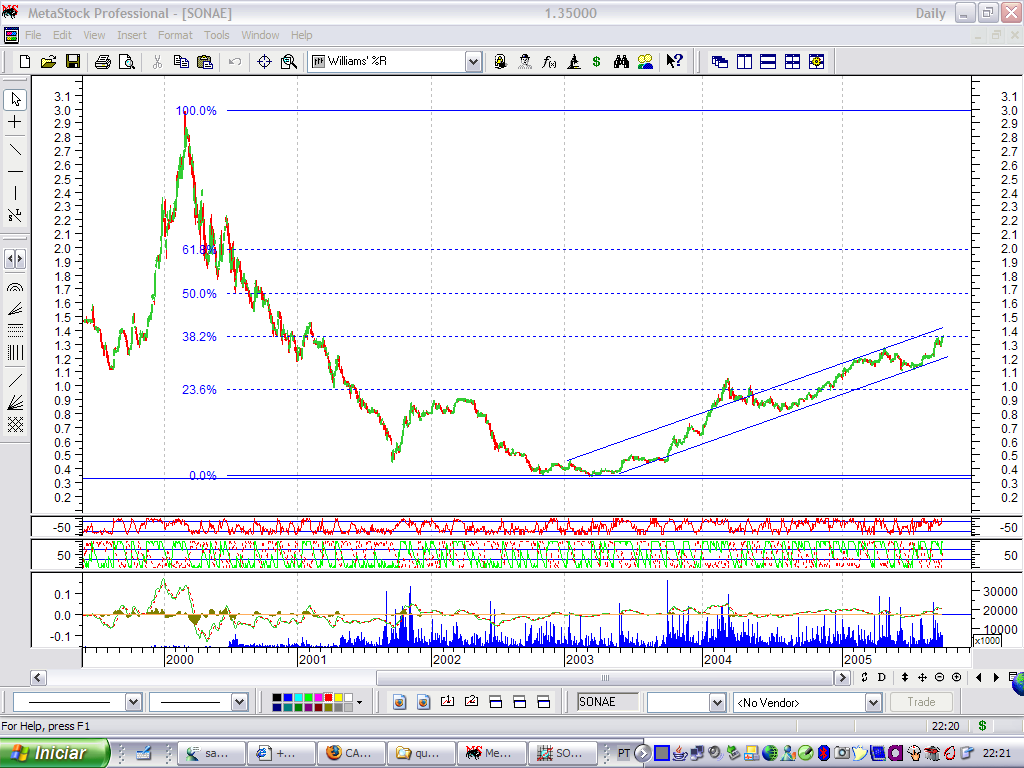Click the horizontal scrollbar right arrow
The image size is (1024, 768).
(842, 678)
